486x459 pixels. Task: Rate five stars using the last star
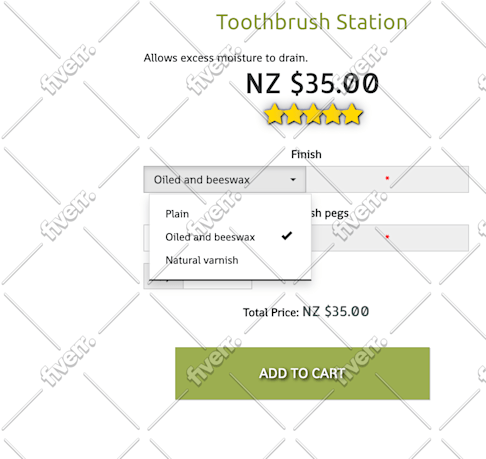pos(353,114)
